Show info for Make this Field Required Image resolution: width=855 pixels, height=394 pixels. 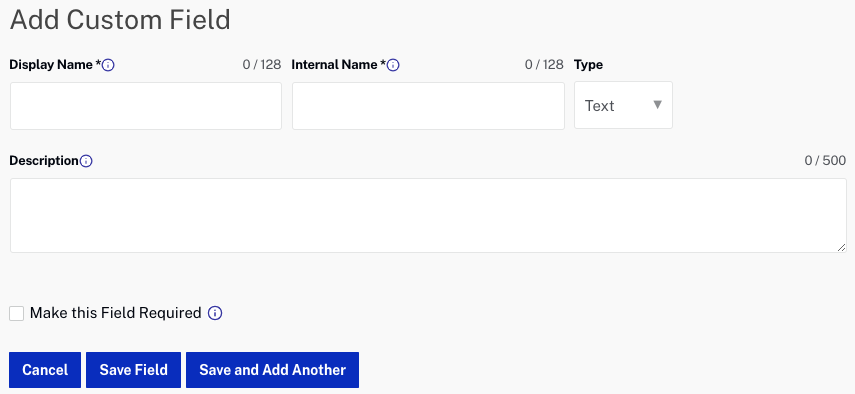pyautogui.click(x=215, y=313)
